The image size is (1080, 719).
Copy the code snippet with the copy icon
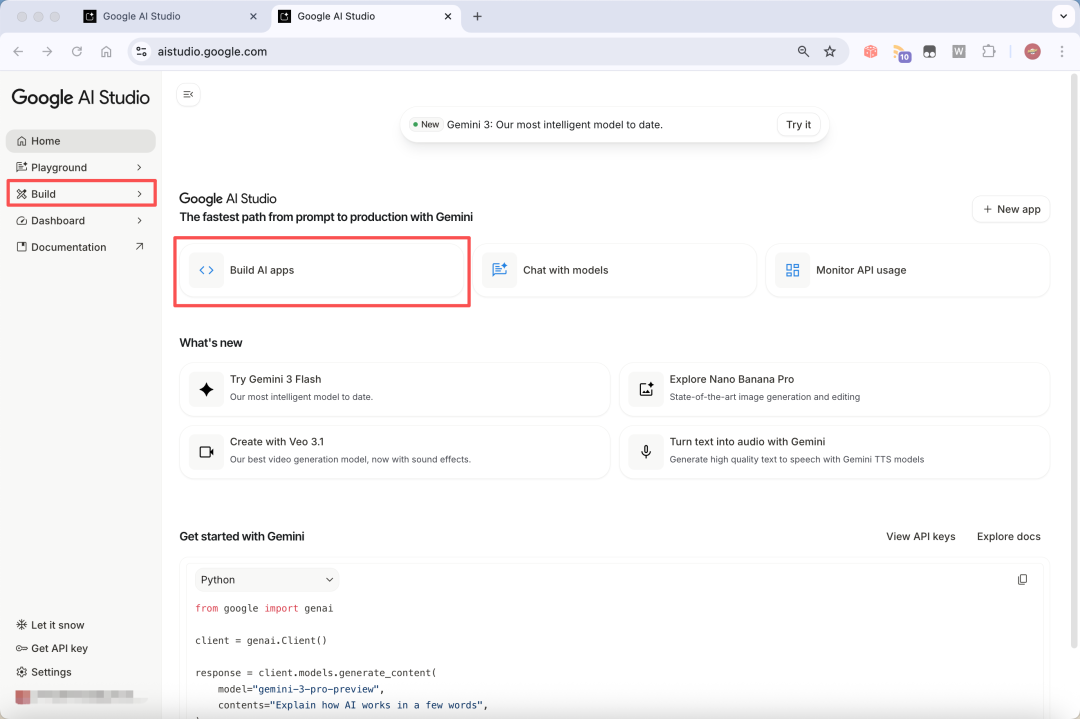[x=1022, y=580]
